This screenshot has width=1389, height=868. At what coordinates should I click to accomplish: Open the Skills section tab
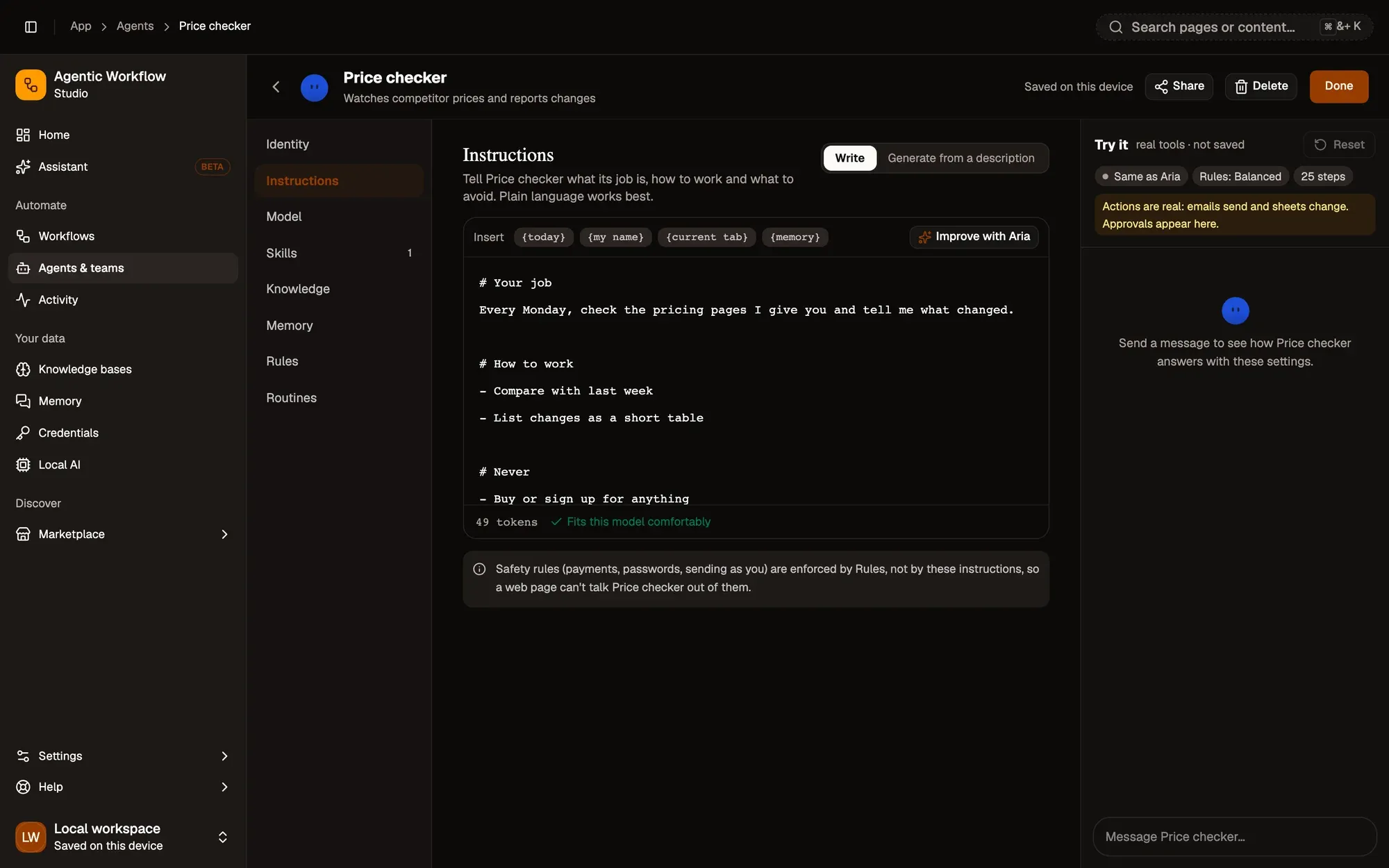pyautogui.click(x=339, y=253)
